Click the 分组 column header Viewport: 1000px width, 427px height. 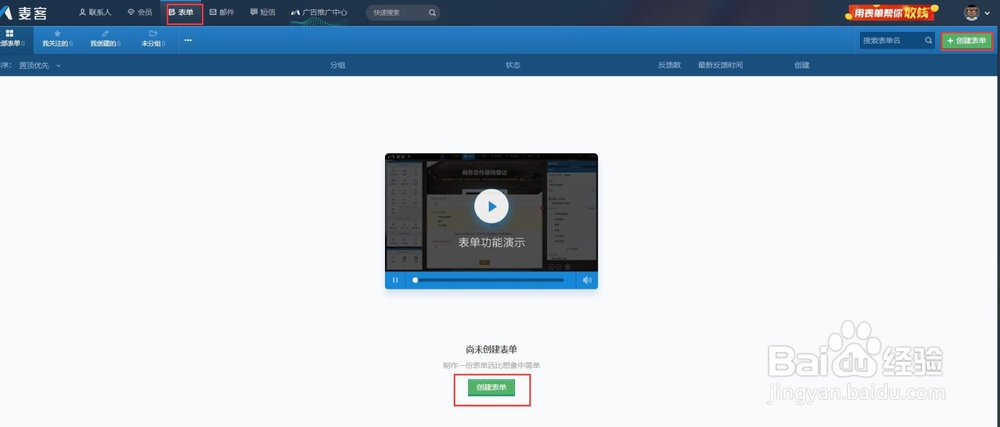point(337,65)
